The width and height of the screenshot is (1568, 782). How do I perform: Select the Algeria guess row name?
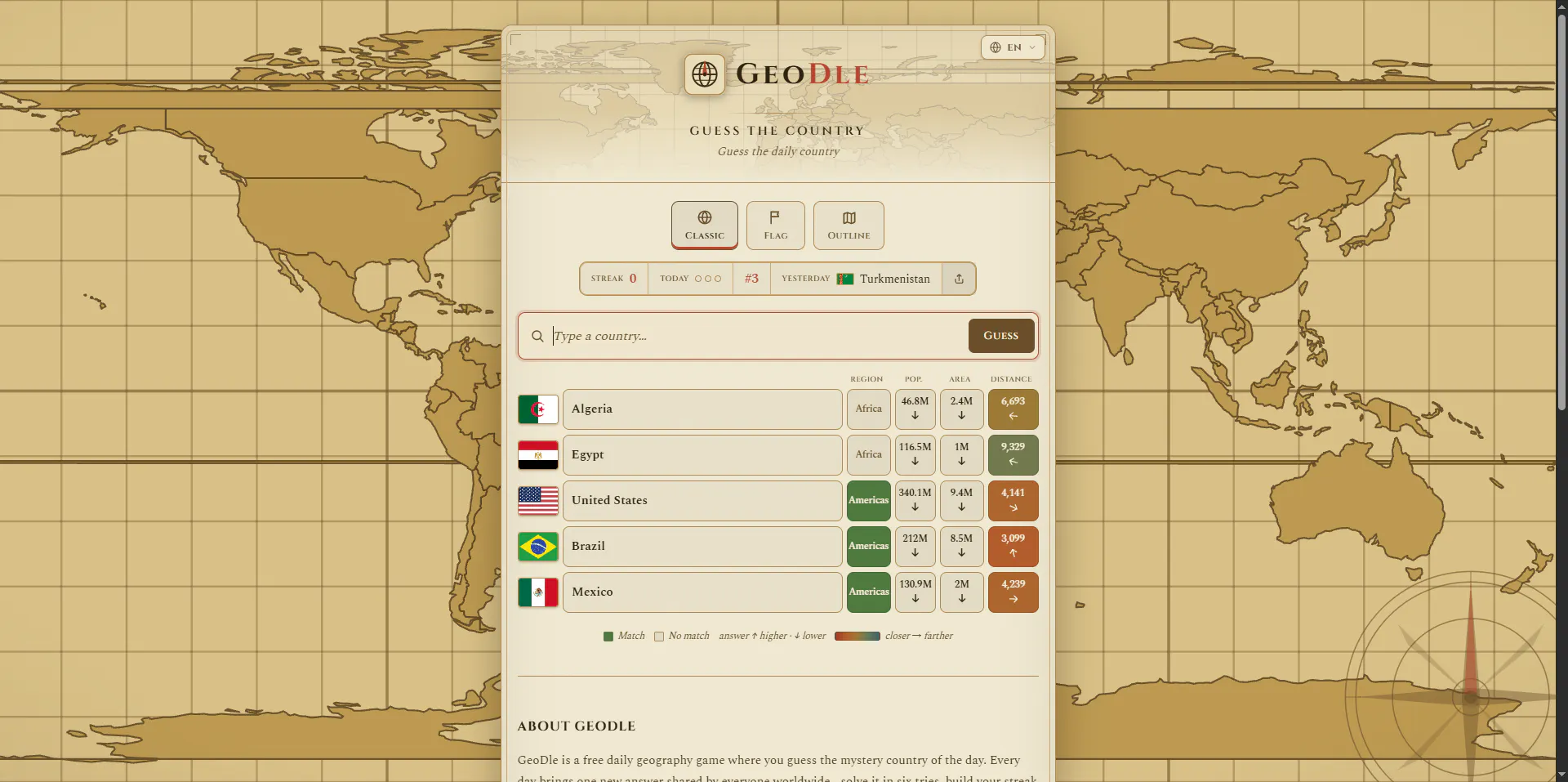pyautogui.click(x=702, y=409)
